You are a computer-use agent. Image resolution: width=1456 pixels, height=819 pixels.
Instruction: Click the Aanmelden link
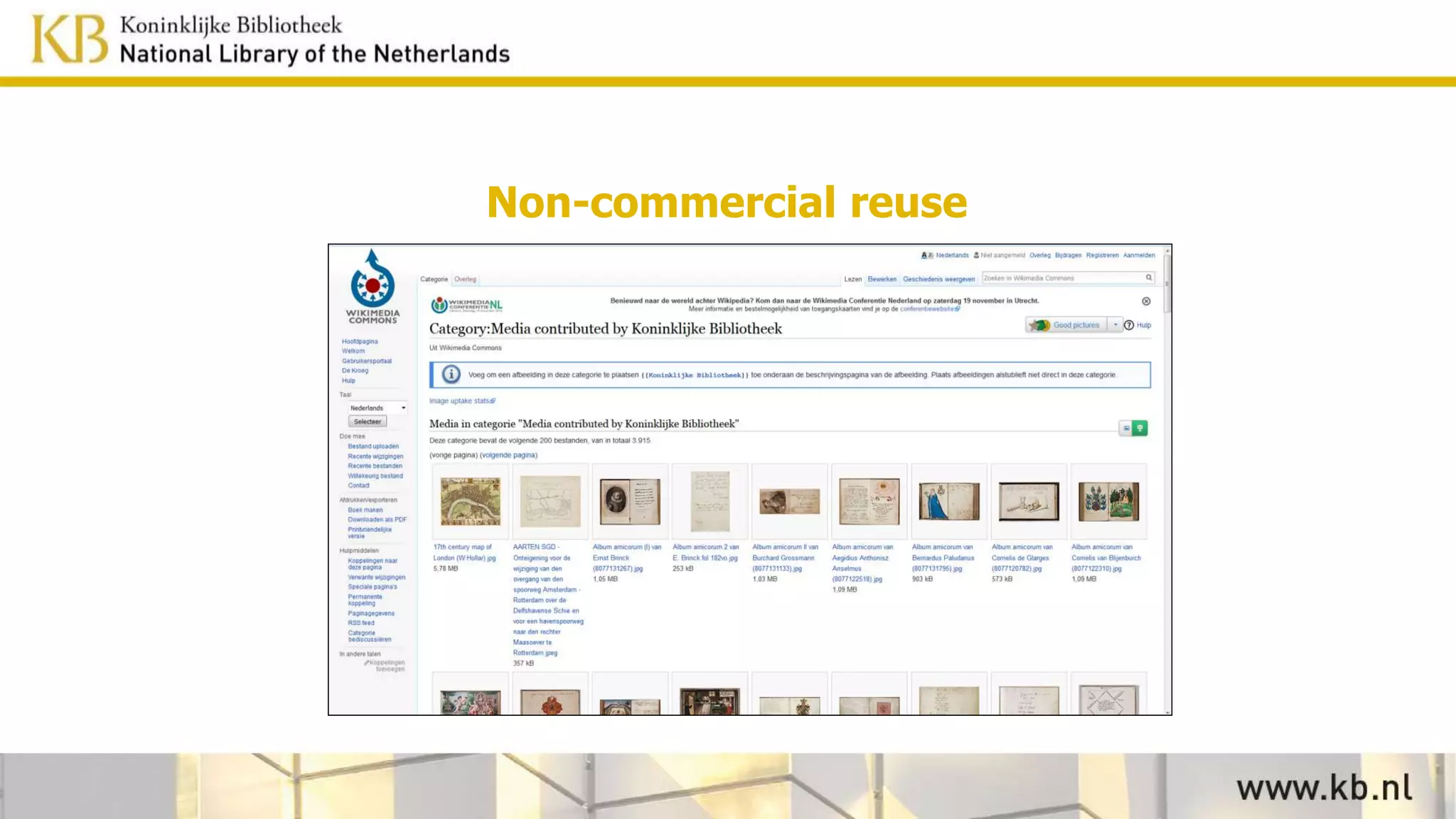click(1139, 255)
